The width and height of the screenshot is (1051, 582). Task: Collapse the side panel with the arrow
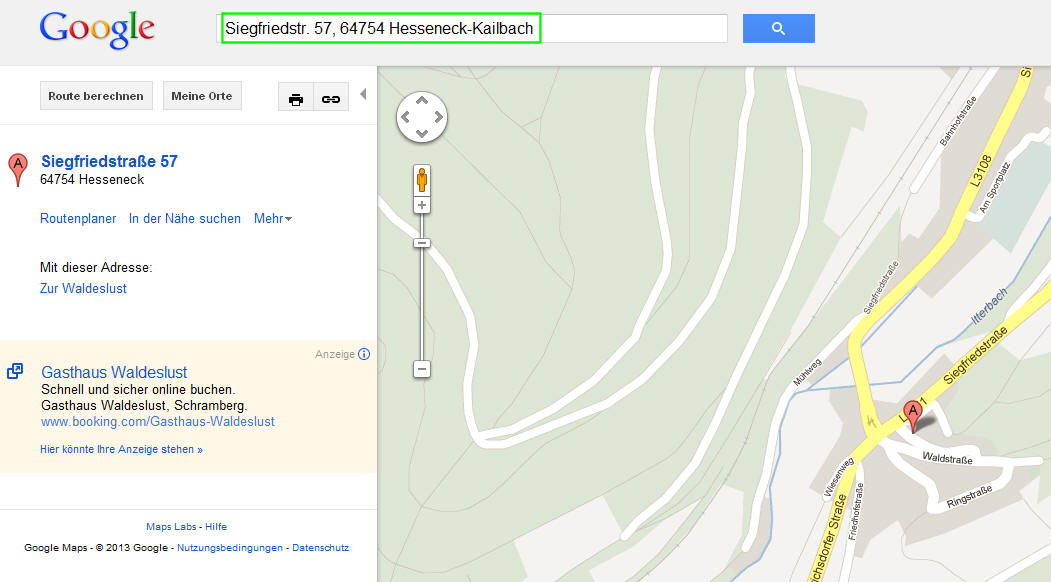(363, 95)
